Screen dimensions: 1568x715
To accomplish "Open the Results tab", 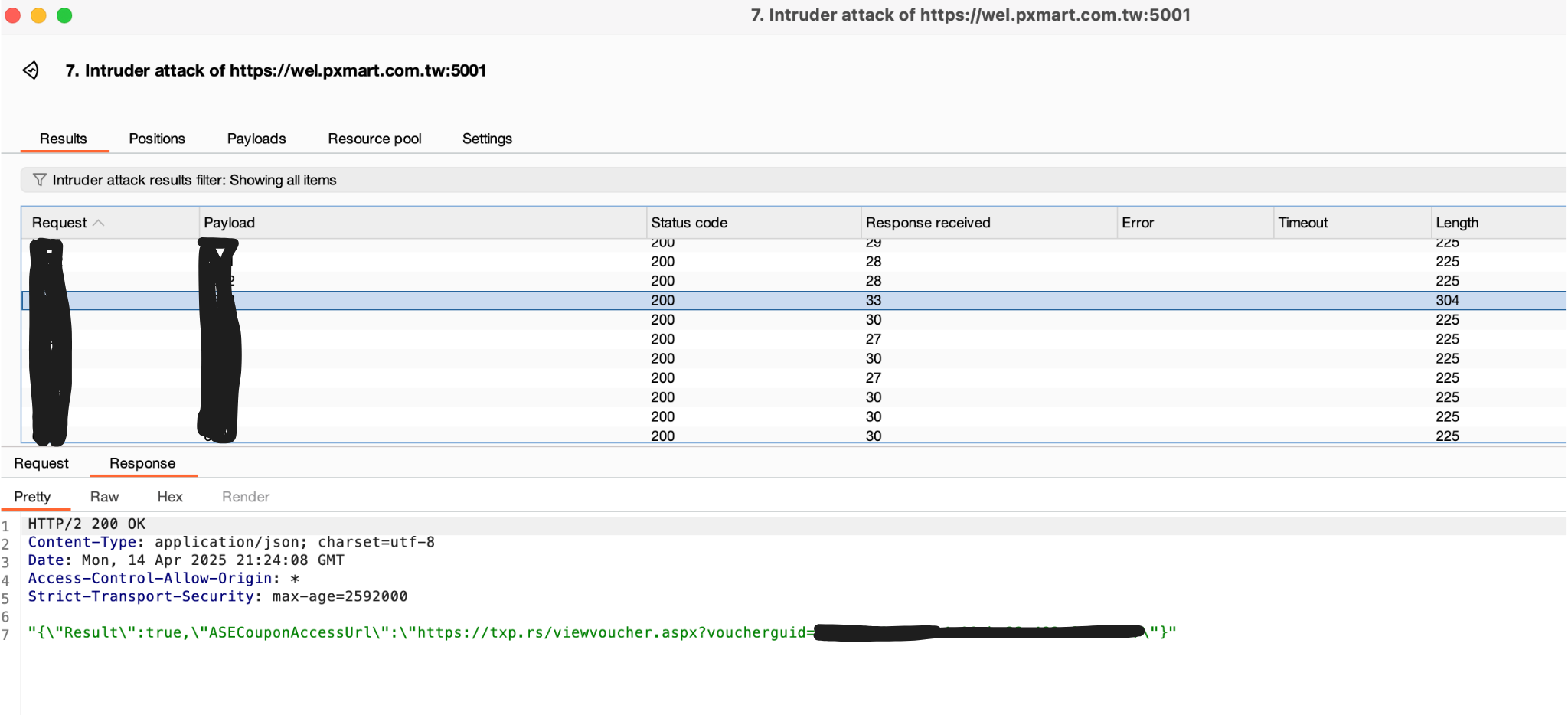I will 64,139.
